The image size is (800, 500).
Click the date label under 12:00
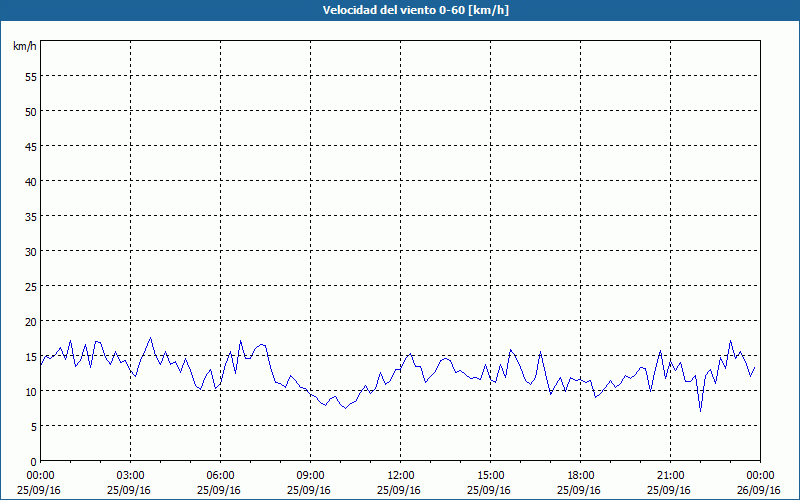point(399,490)
